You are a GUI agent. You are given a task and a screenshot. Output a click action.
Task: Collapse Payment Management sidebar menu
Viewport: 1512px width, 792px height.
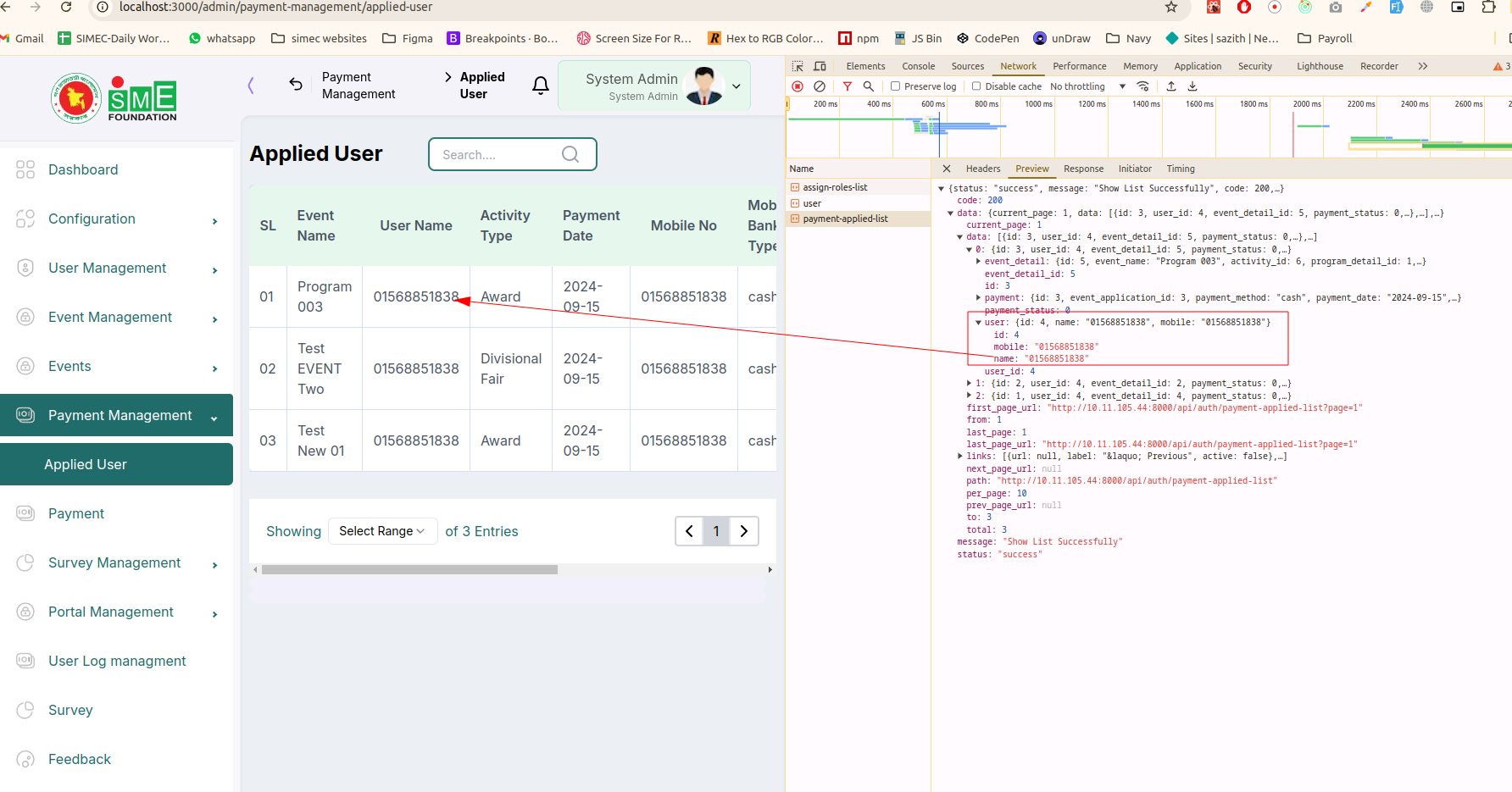point(116,415)
